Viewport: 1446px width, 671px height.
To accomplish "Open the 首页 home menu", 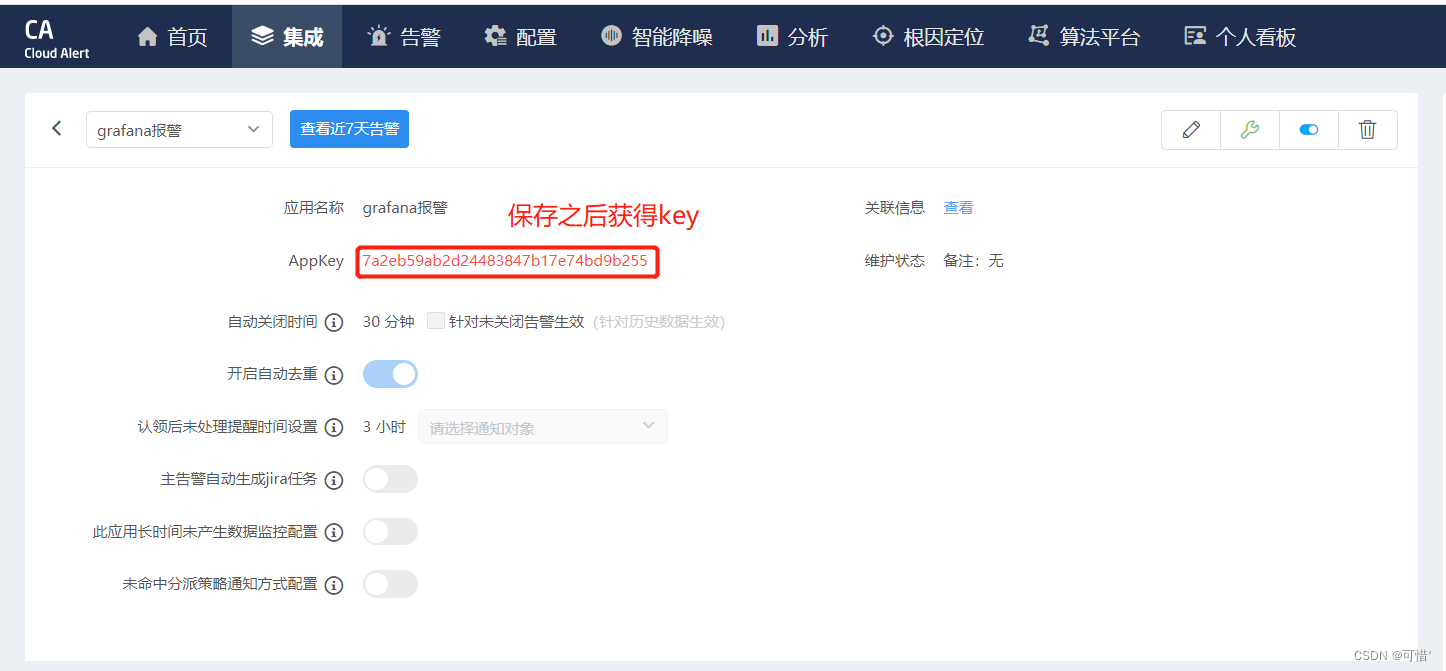I will (x=172, y=37).
